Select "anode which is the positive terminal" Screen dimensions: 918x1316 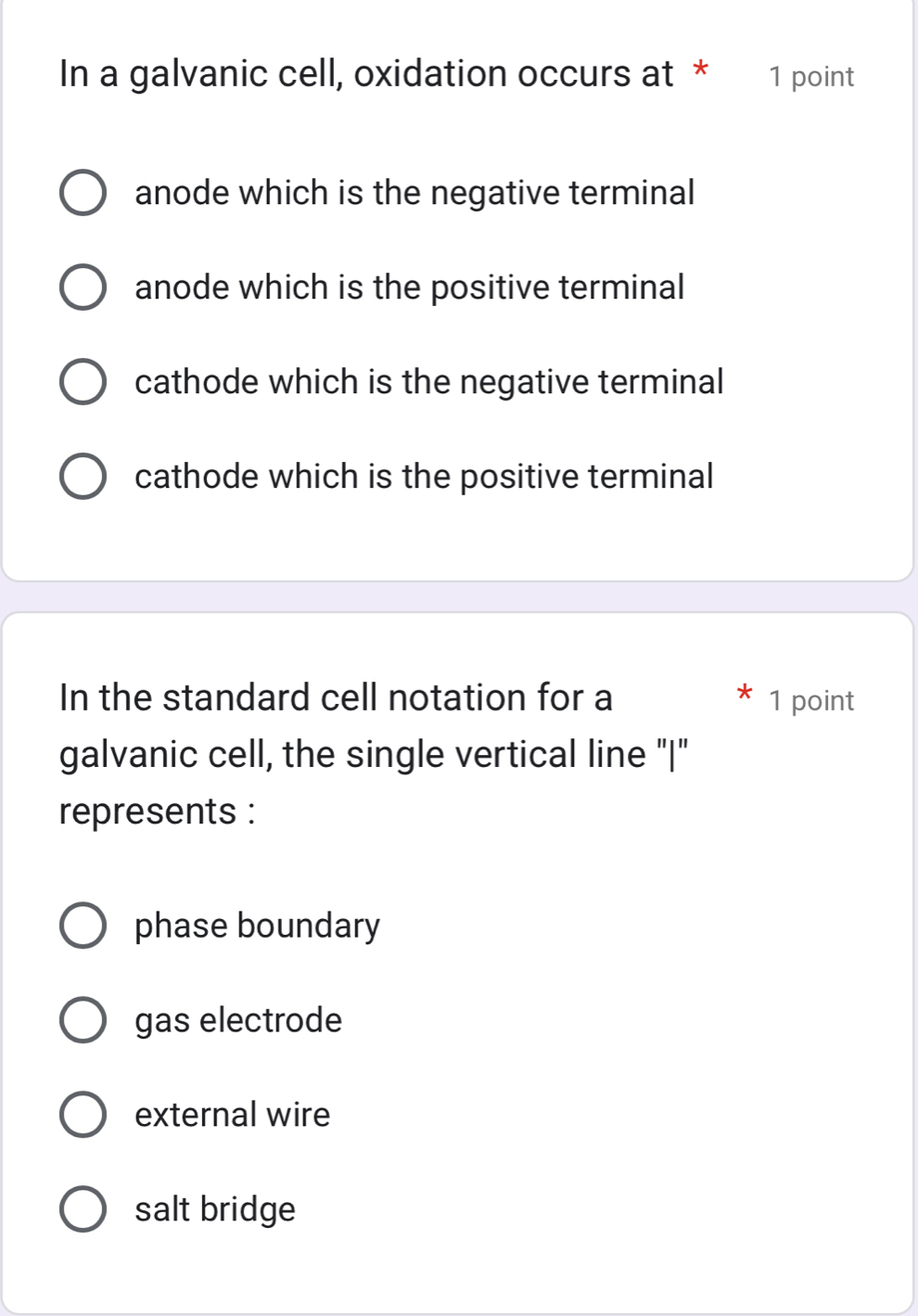tap(84, 287)
